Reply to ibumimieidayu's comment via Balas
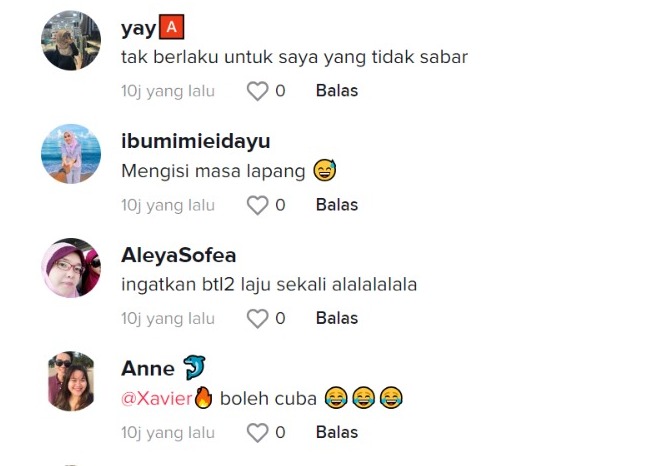This screenshot has height=466, width=652. [337, 205]
